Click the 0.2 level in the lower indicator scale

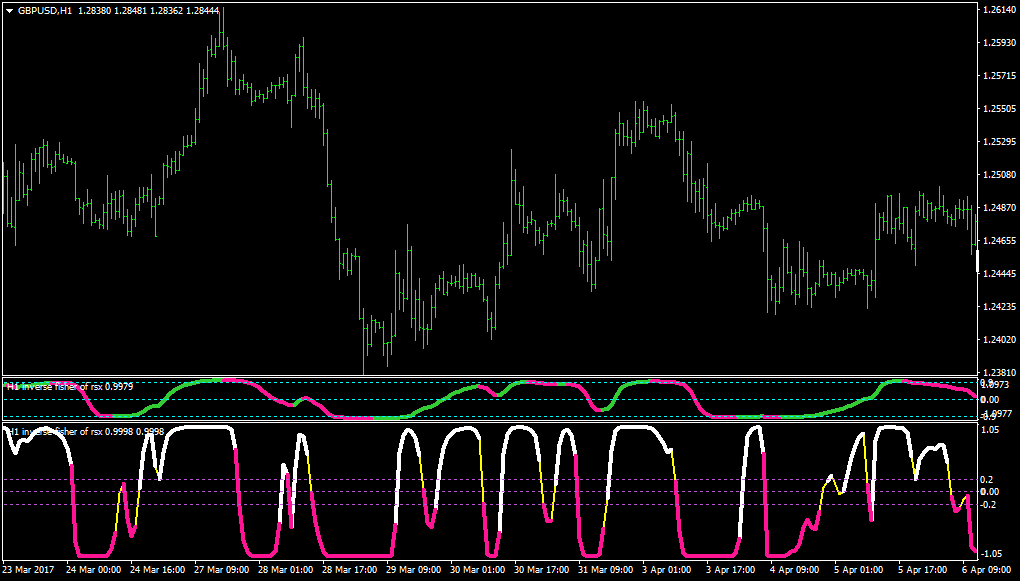988,480
